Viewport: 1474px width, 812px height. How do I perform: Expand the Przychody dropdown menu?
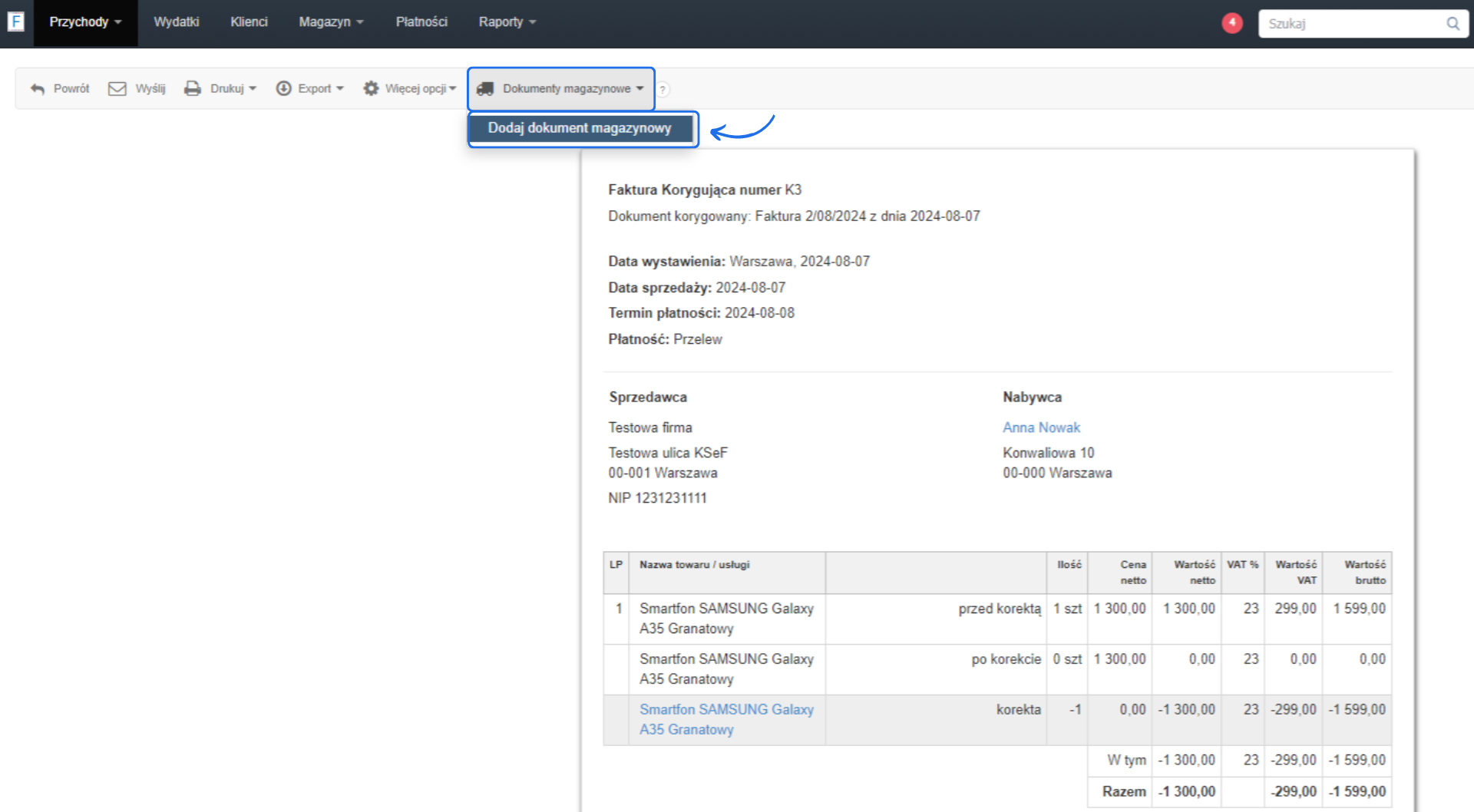85,22
